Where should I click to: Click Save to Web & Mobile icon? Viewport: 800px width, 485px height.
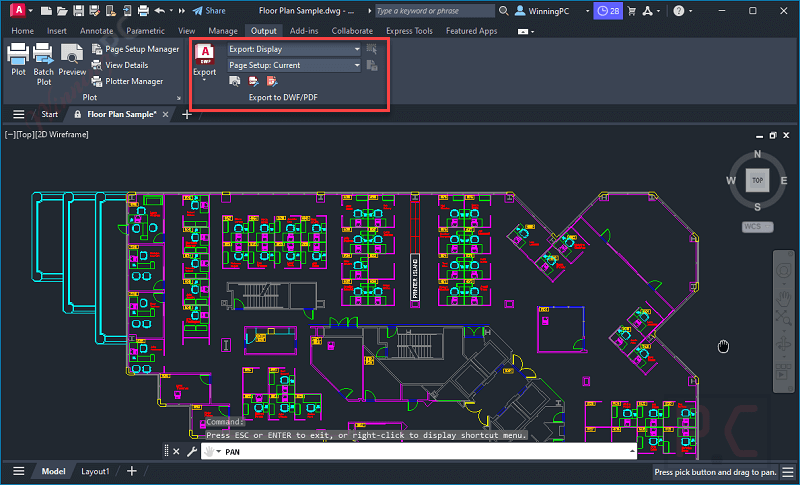click(127, 11)
